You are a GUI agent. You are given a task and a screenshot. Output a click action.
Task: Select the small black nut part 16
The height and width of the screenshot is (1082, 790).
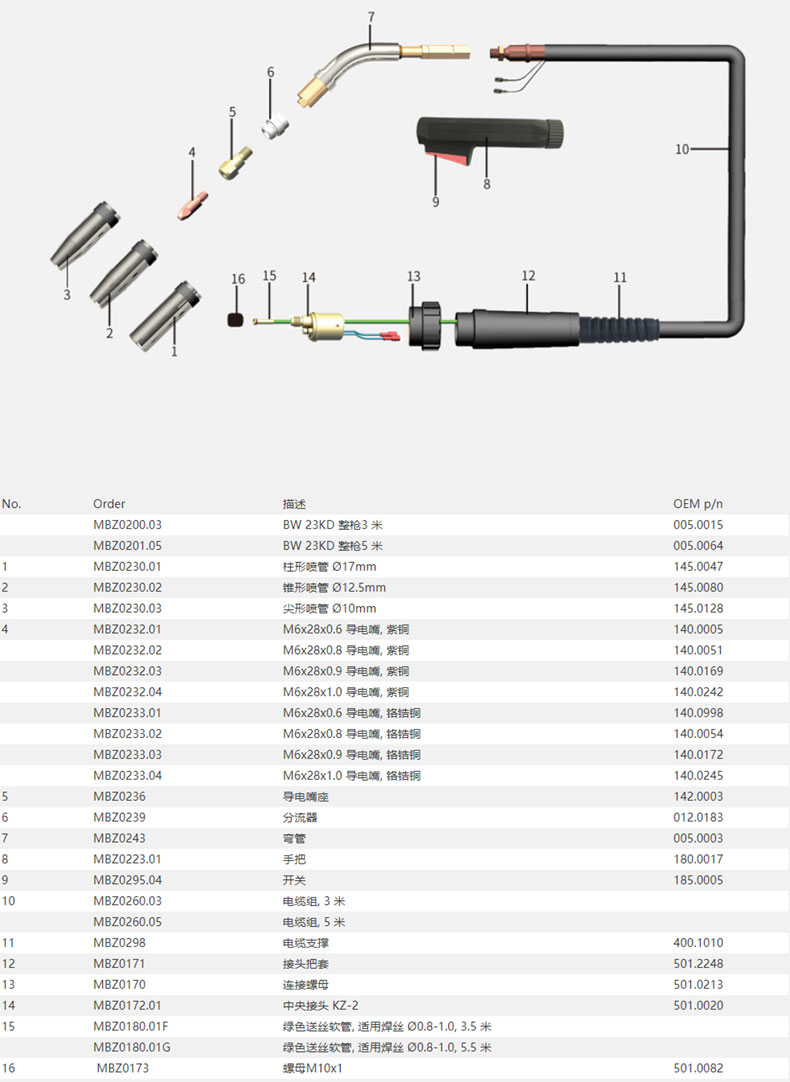coord(237,320)
